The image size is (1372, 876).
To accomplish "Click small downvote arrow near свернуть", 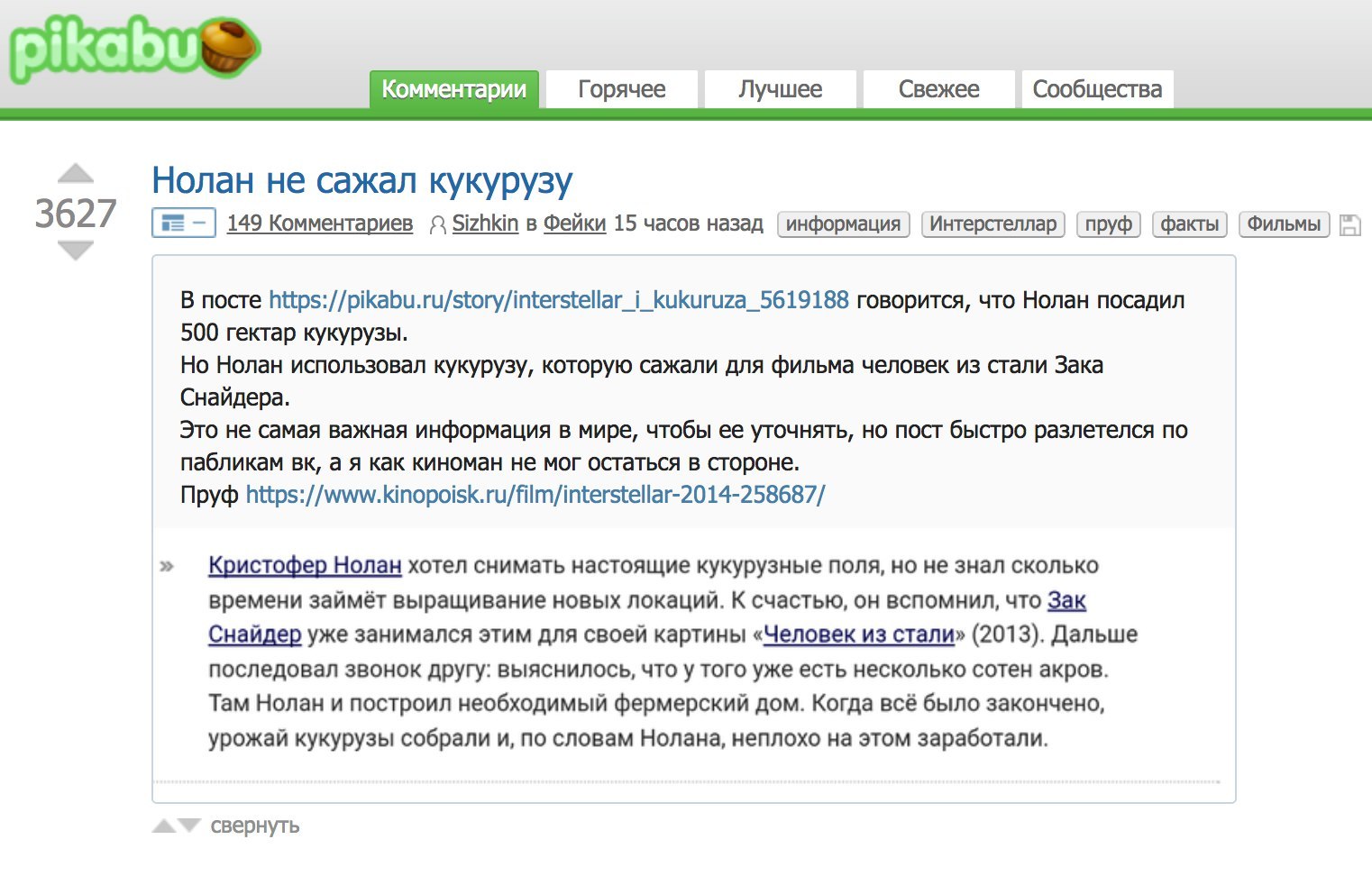I will 189,826.
